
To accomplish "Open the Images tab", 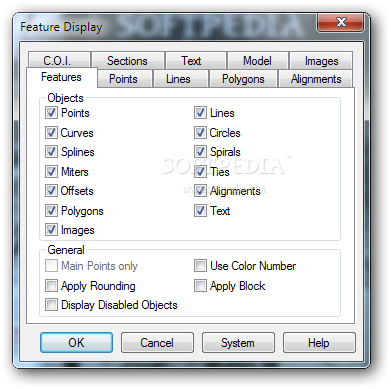I will click(321, 61).
